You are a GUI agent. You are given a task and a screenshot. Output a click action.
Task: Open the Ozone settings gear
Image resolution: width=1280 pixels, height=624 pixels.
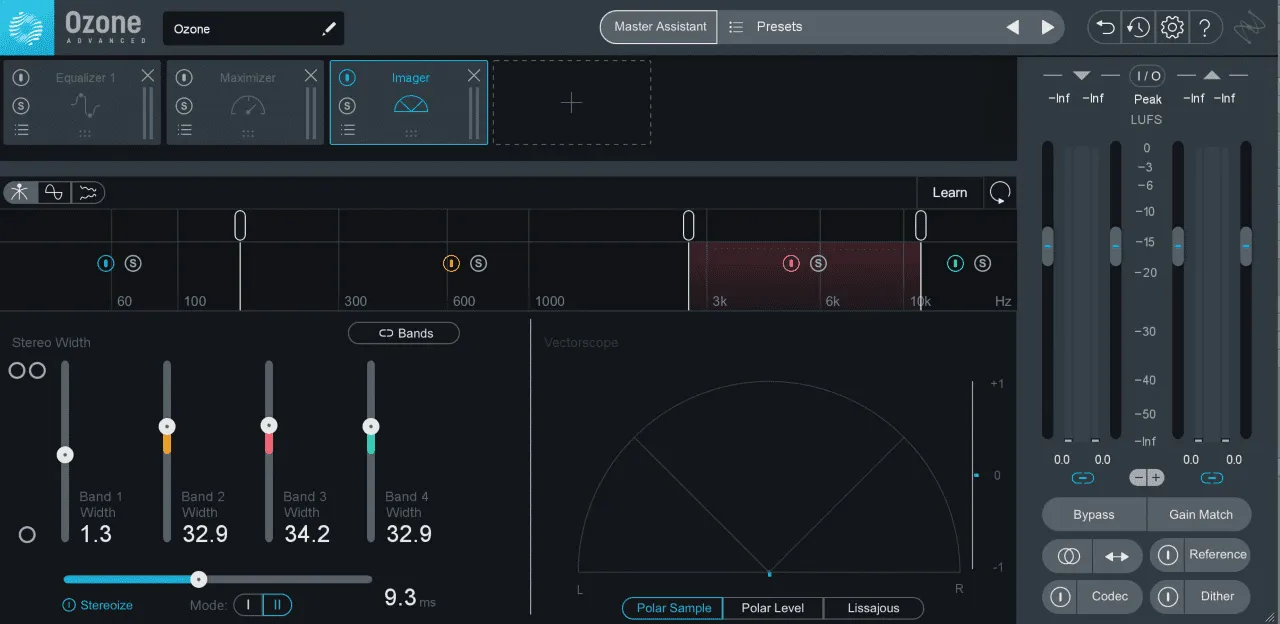tap(1172, 27)
